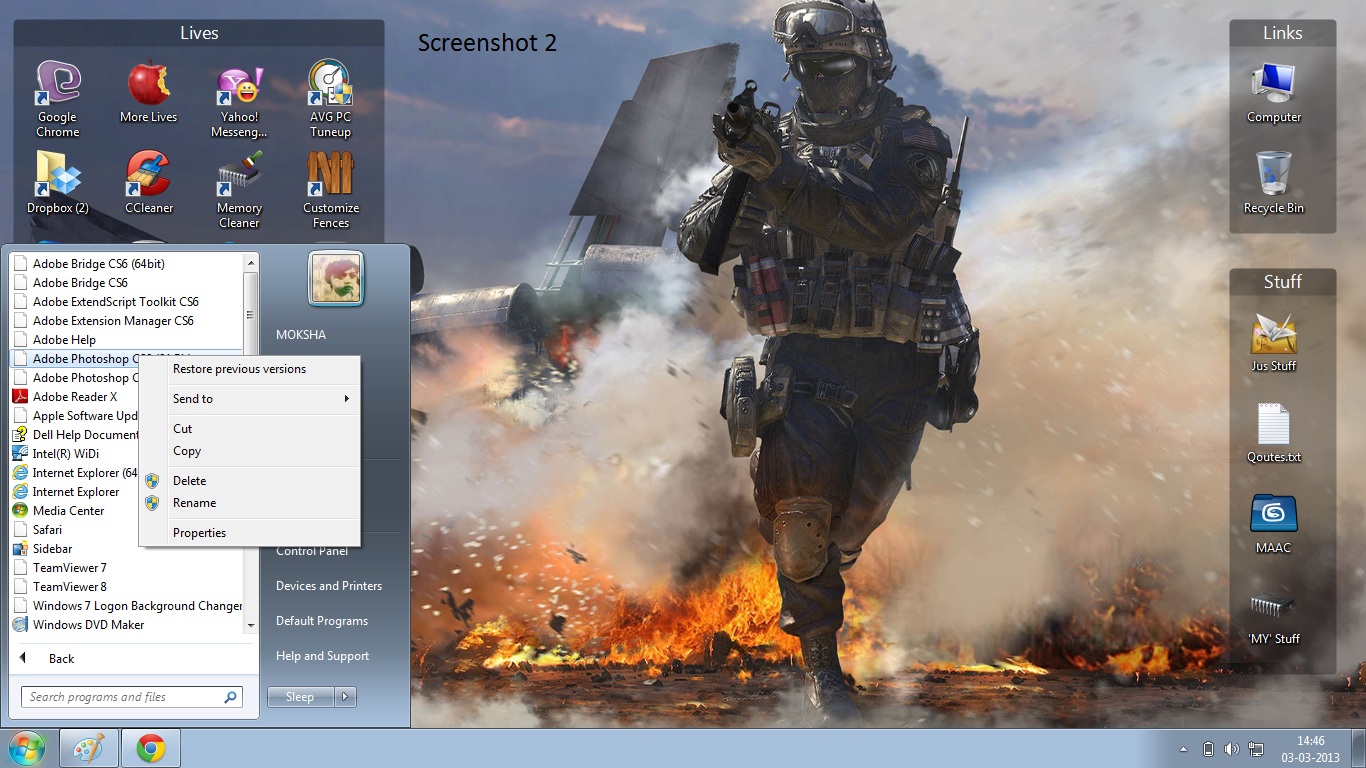
Task: Open the shutdown options arrow beside Sleep
Action: [345, 697]
